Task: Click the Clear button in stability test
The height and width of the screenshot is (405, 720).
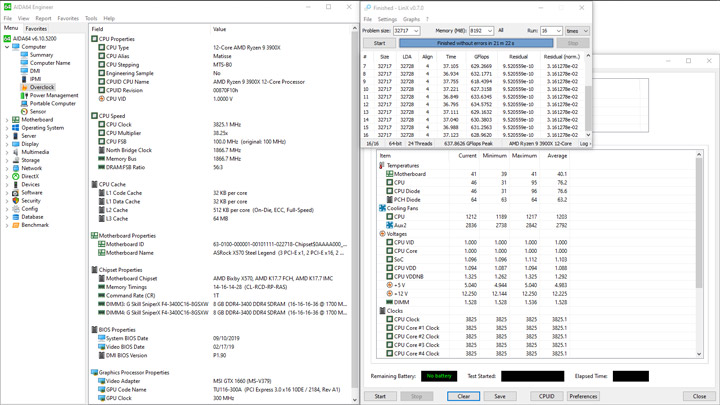Action: tap(463, 396)
